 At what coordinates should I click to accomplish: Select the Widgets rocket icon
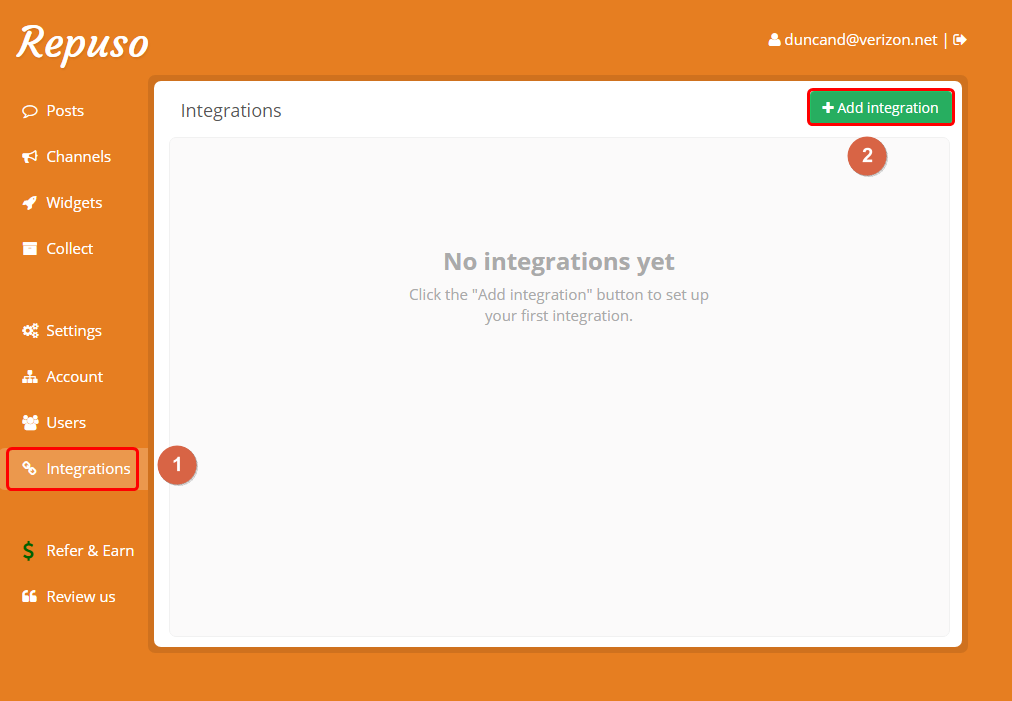(x=30, y=203)
